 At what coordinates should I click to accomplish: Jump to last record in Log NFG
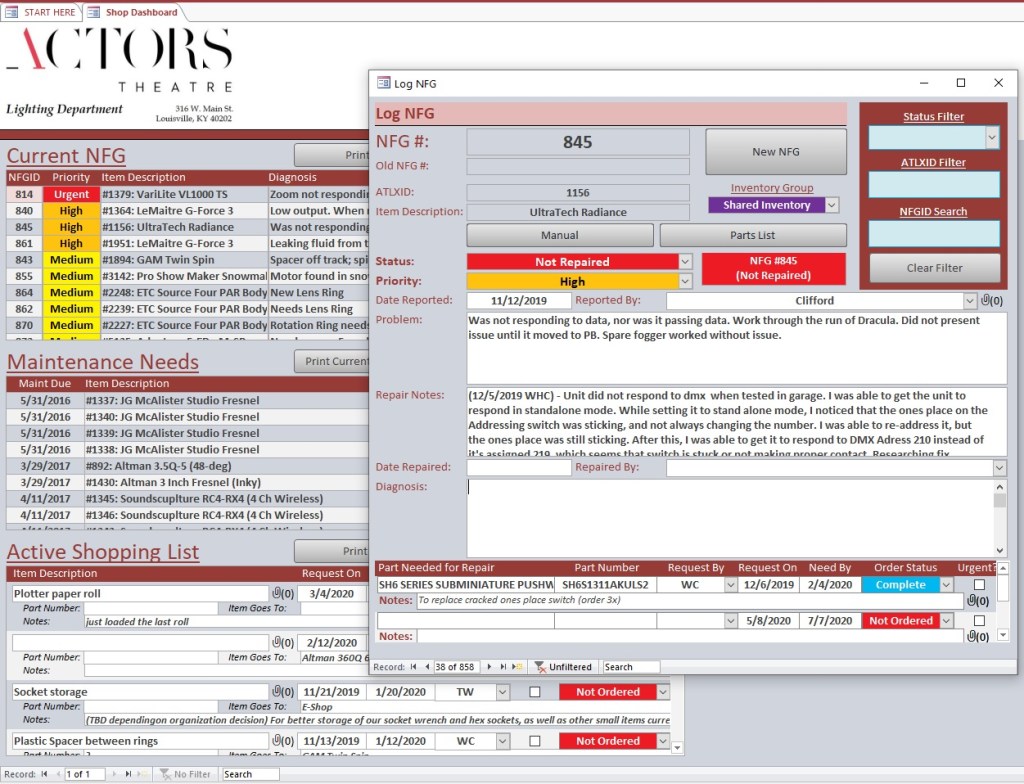(x=503, y=667)
